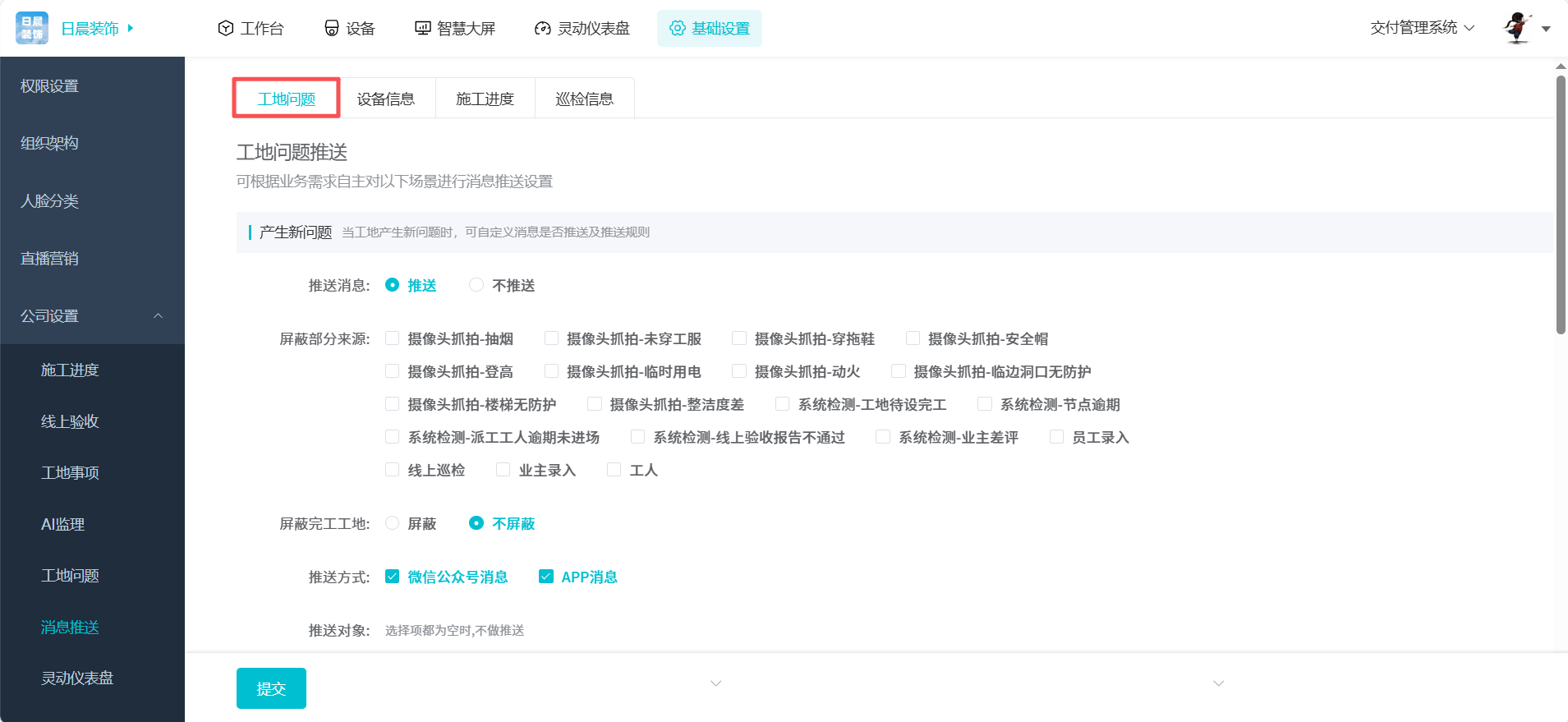Viewport: 1568px width, 722px height.
Task: Click the triangle arrow beside 日晨装饰
Action: [x=131, y=28]
